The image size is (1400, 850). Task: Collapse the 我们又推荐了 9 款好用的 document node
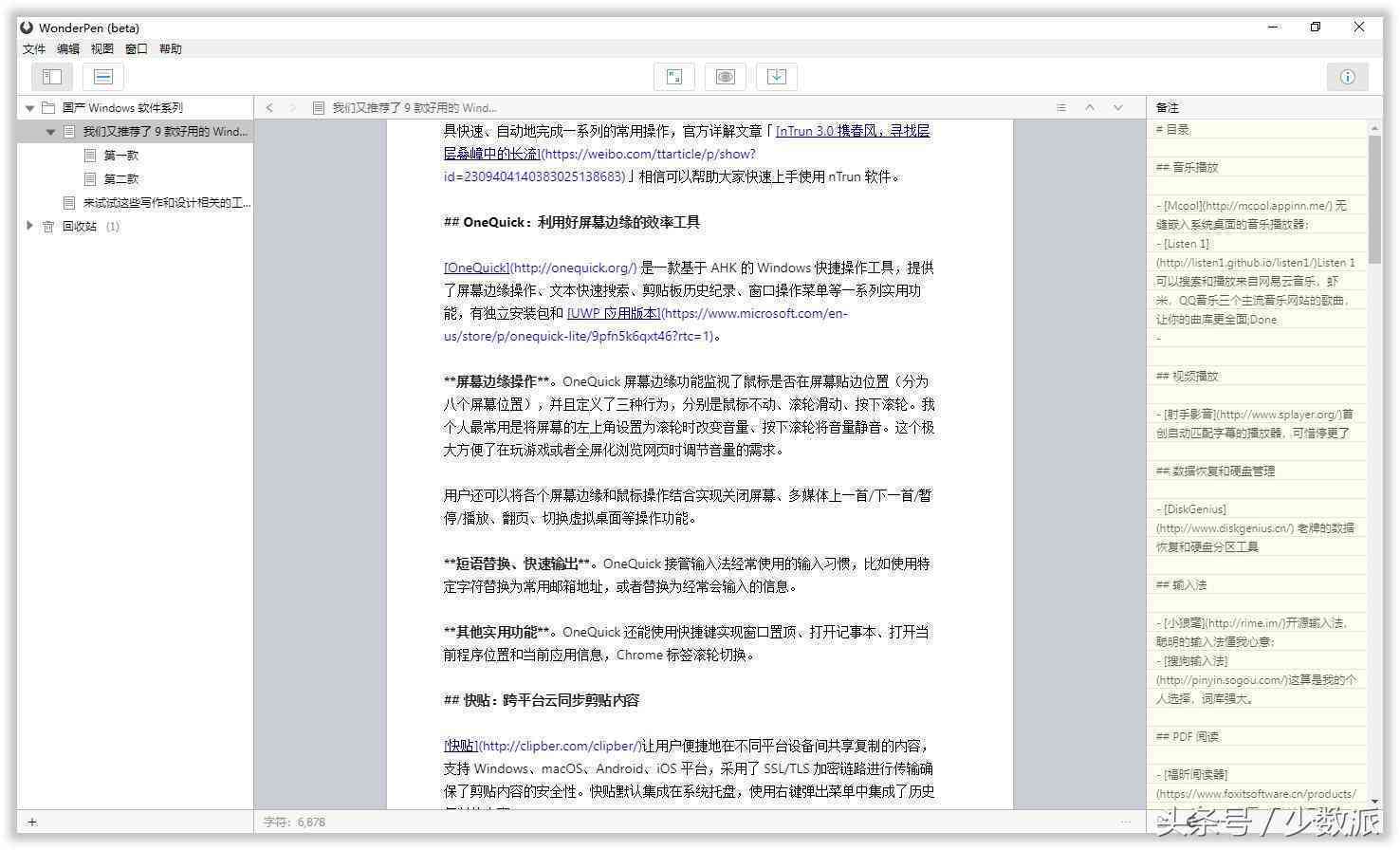pyautogui.click(x=51, y=132)
